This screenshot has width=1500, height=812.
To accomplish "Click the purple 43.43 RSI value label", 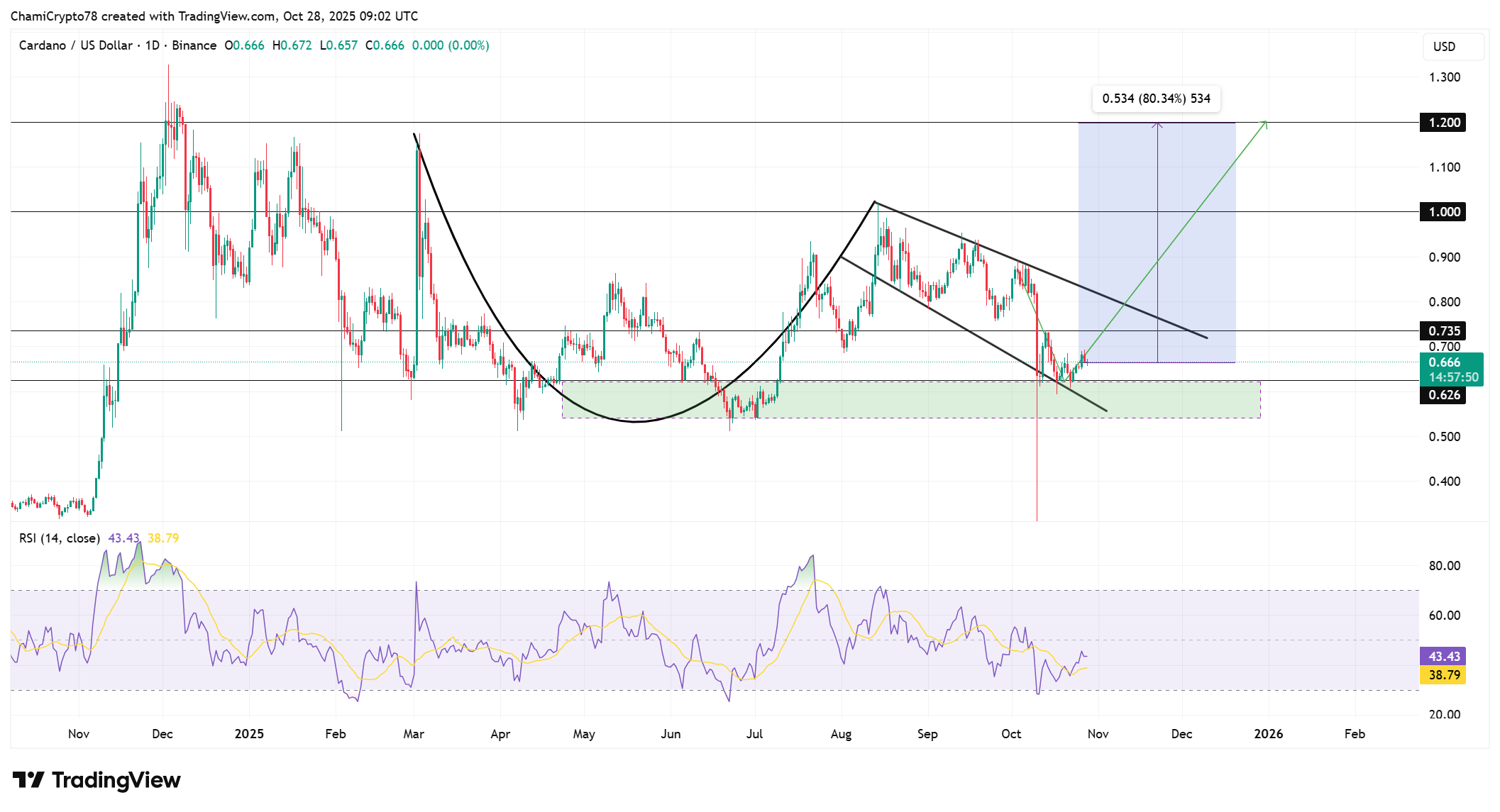I will pos(1444,657).
